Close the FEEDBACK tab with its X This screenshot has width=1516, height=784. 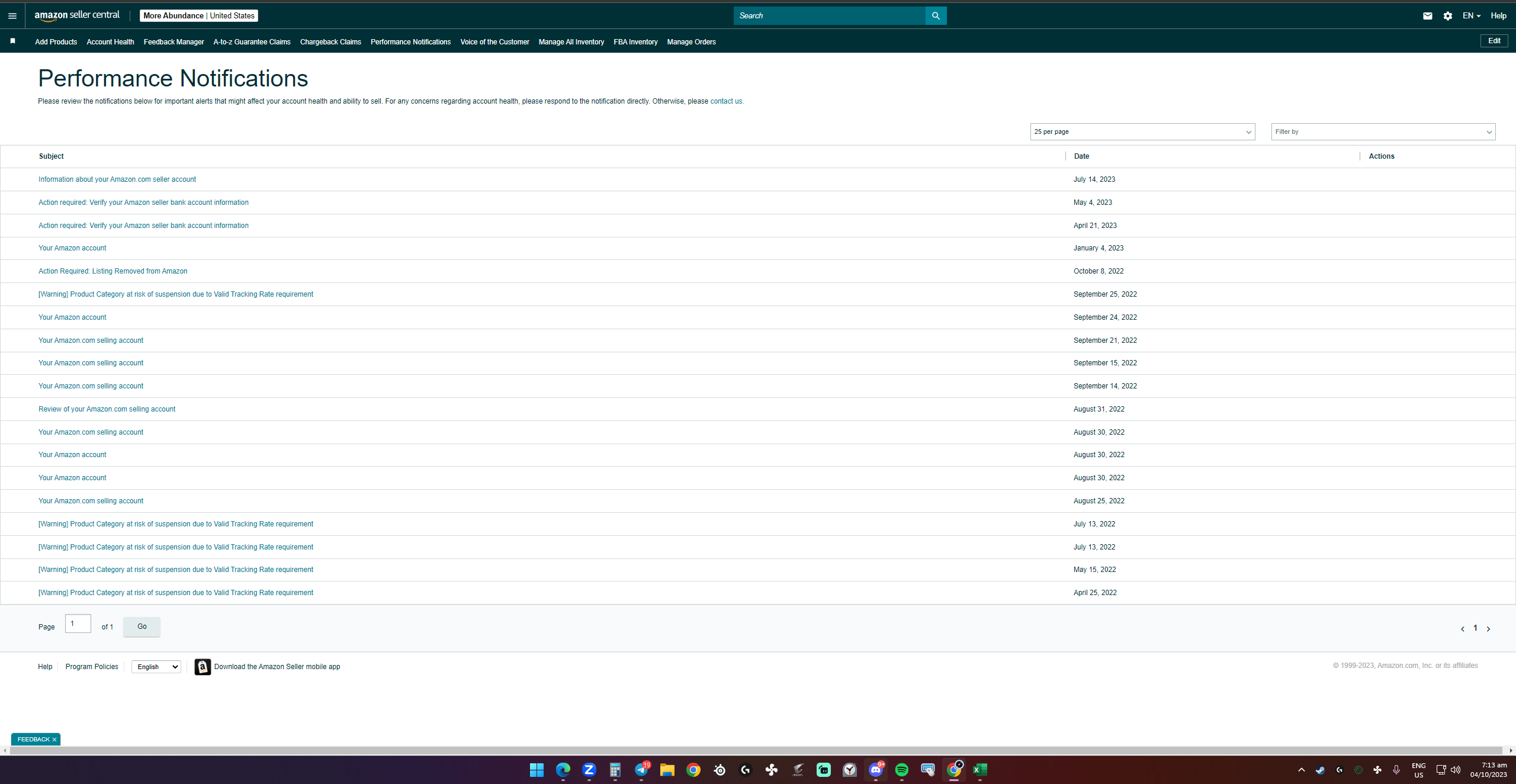(54, 740)
